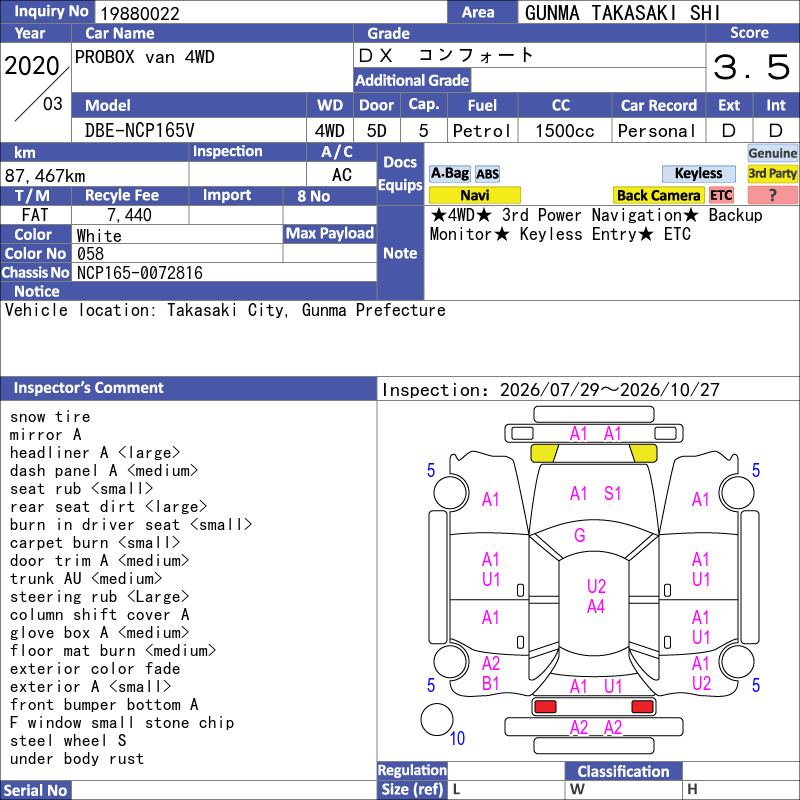
Task: Click the year 2020
Action: 32,66
